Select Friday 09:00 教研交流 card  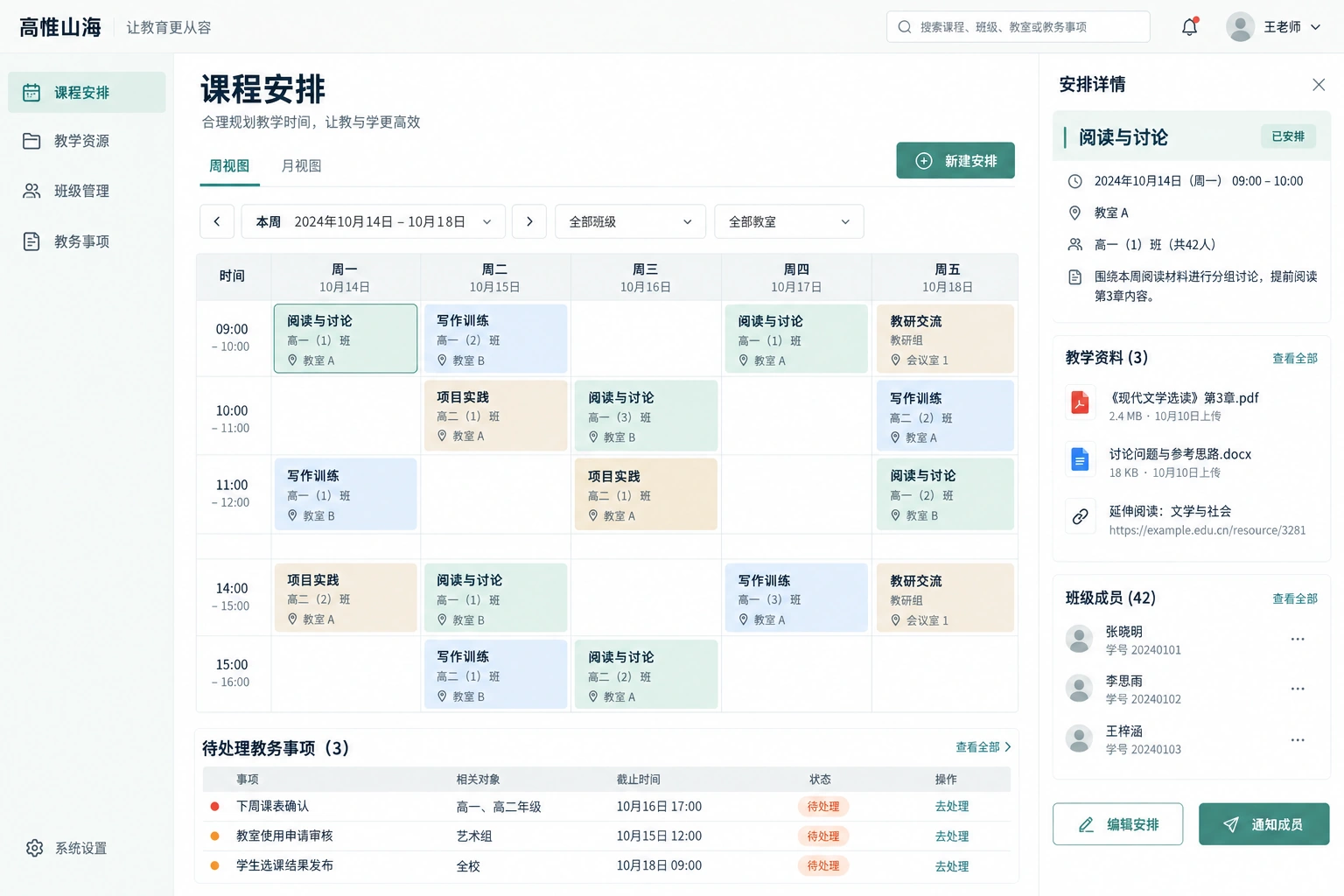pos(945,339)
